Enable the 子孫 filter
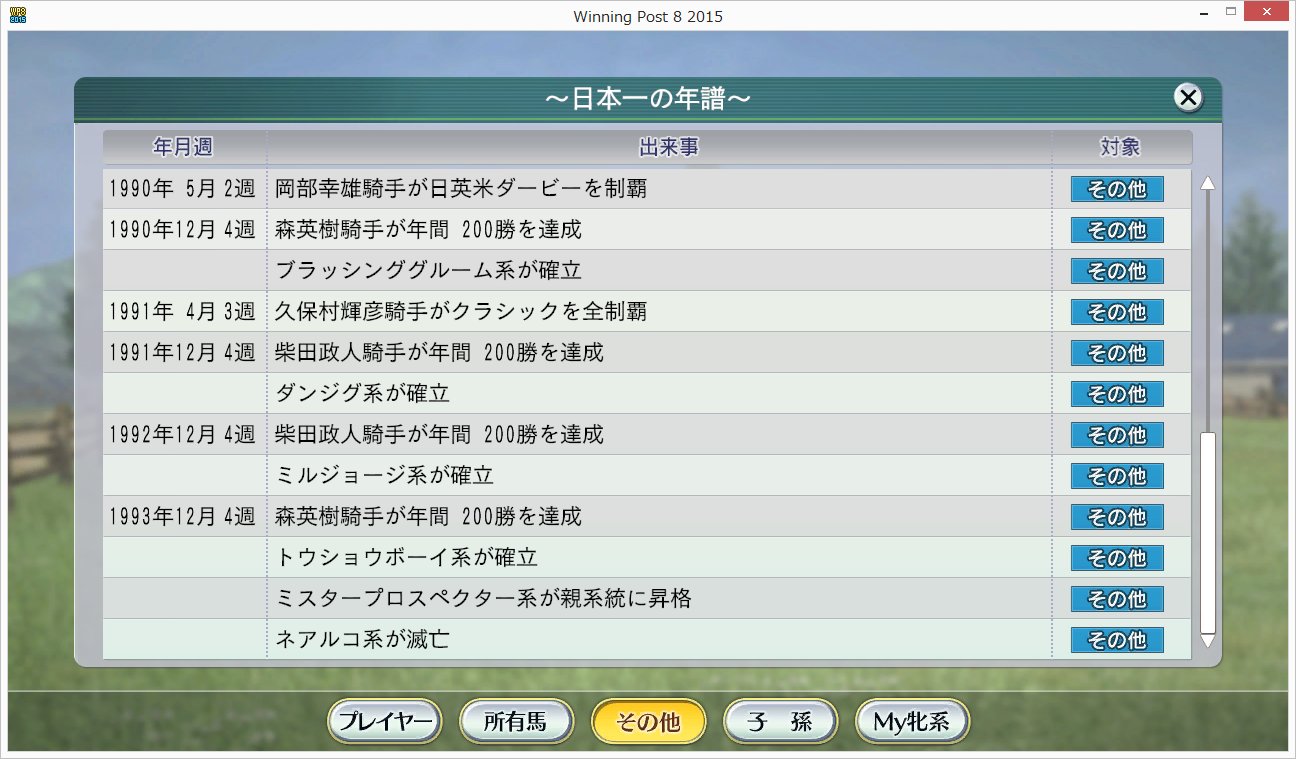This screenshot has height=759, width=1296. 780,720
